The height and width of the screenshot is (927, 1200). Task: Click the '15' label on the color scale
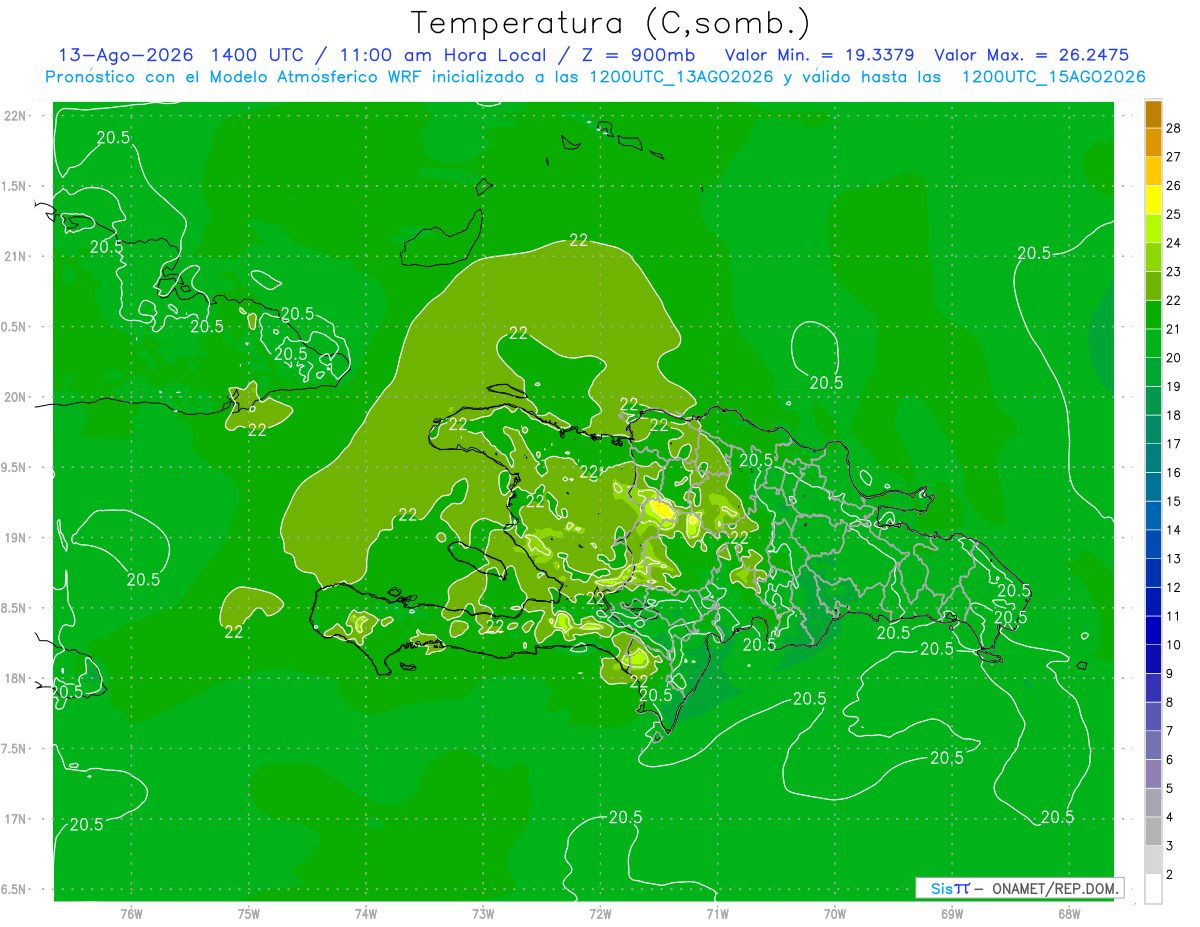pos(1174,501)
